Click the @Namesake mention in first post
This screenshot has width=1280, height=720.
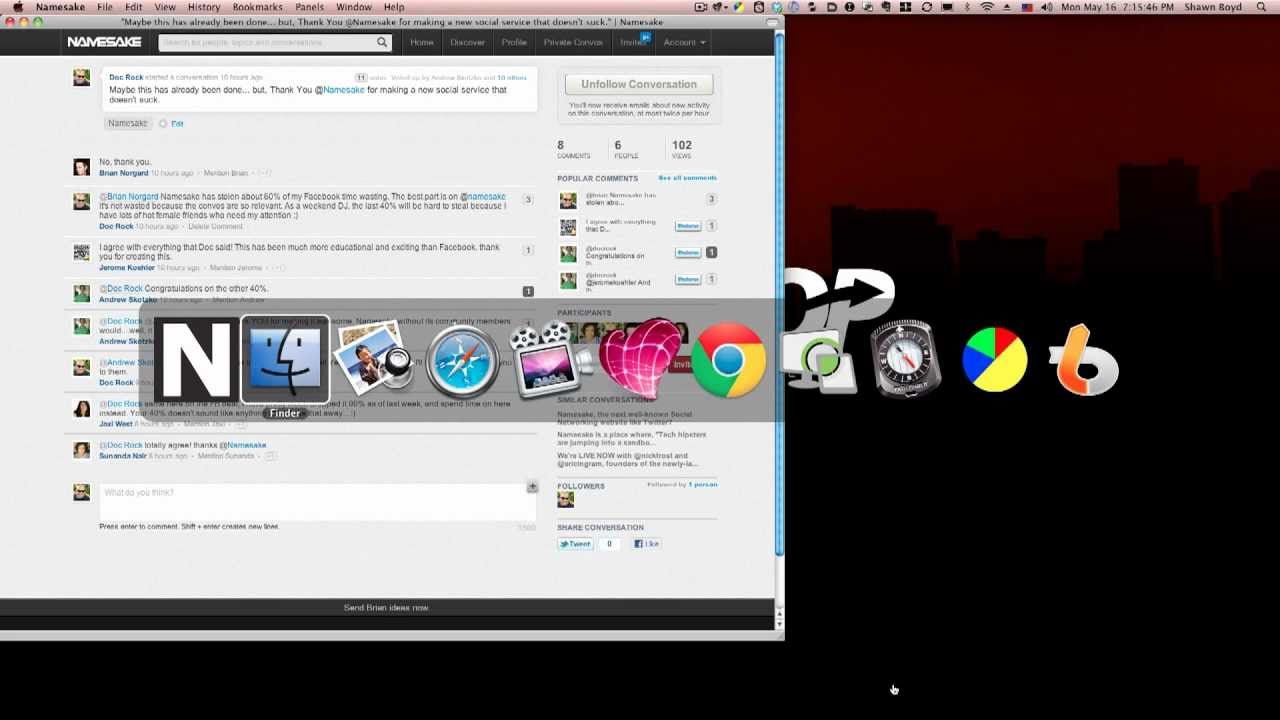(340, 90)
